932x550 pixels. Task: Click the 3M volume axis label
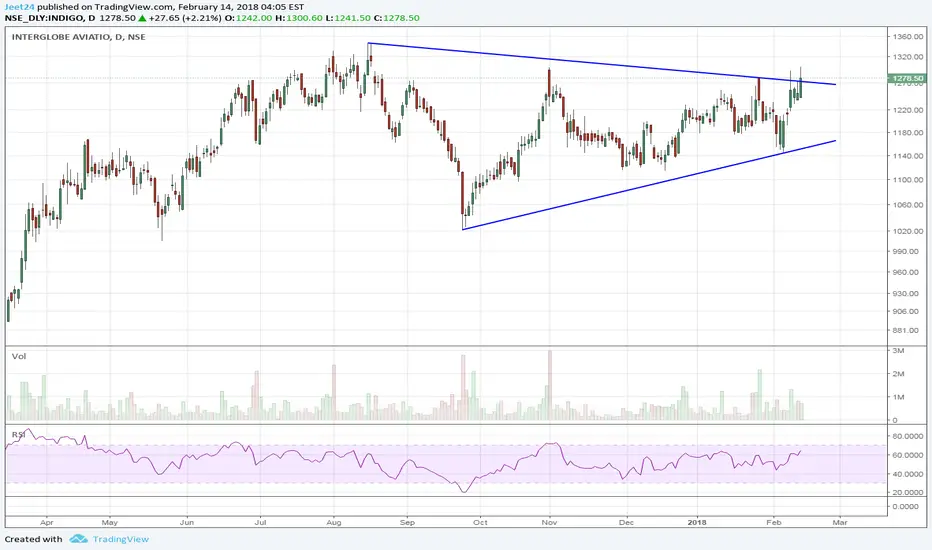898,351
